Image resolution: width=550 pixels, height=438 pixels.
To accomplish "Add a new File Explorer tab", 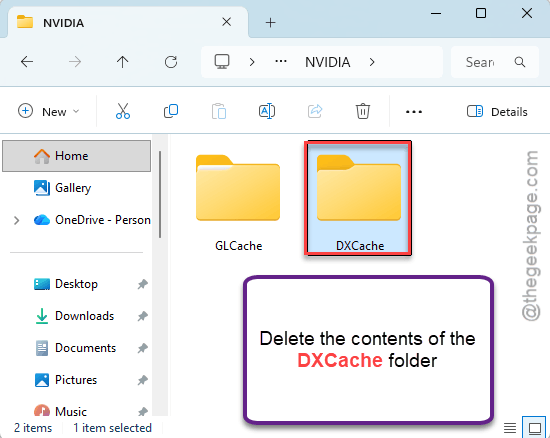I will pos(270,23).
